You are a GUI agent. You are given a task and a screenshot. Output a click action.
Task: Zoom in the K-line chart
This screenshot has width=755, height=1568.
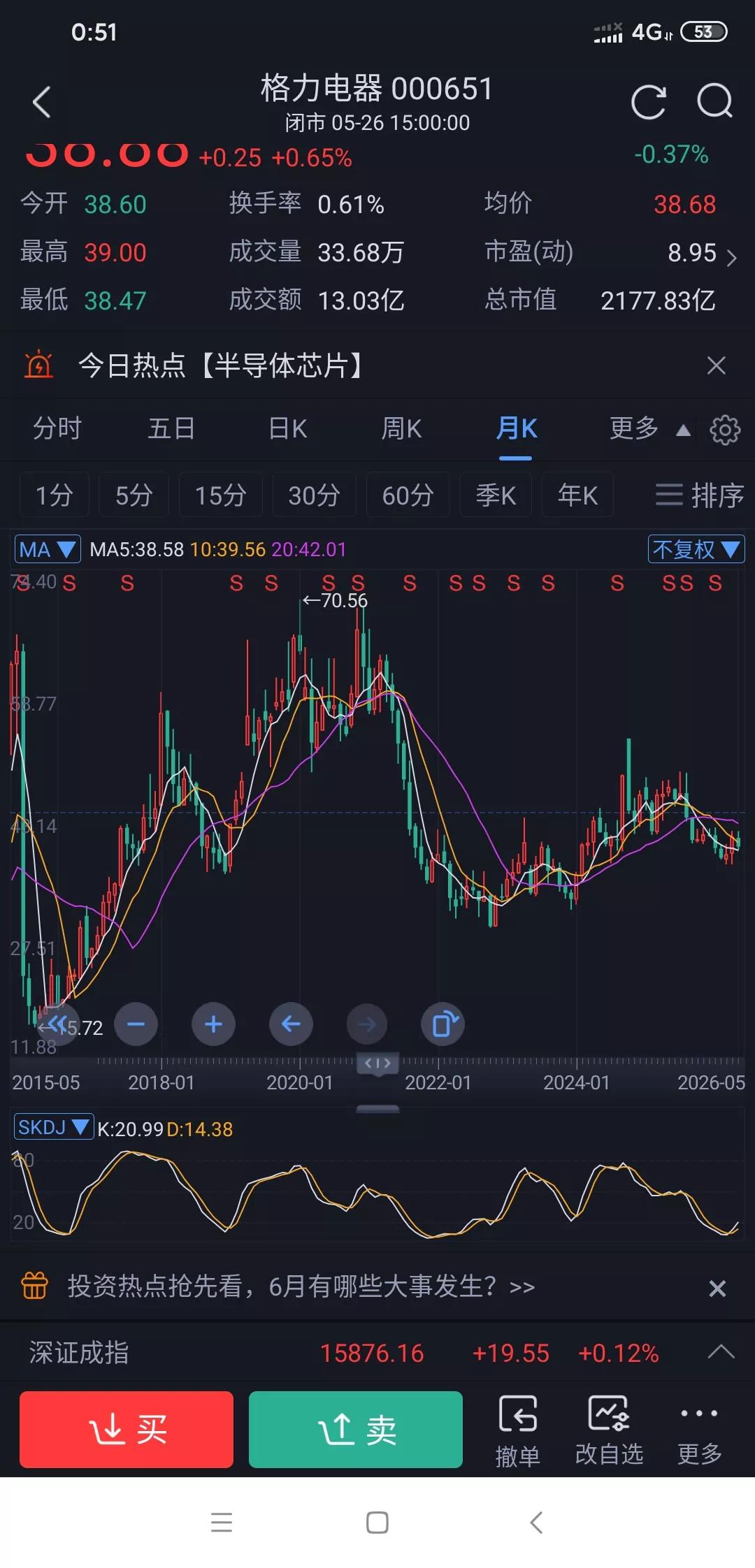(213, 1024)
